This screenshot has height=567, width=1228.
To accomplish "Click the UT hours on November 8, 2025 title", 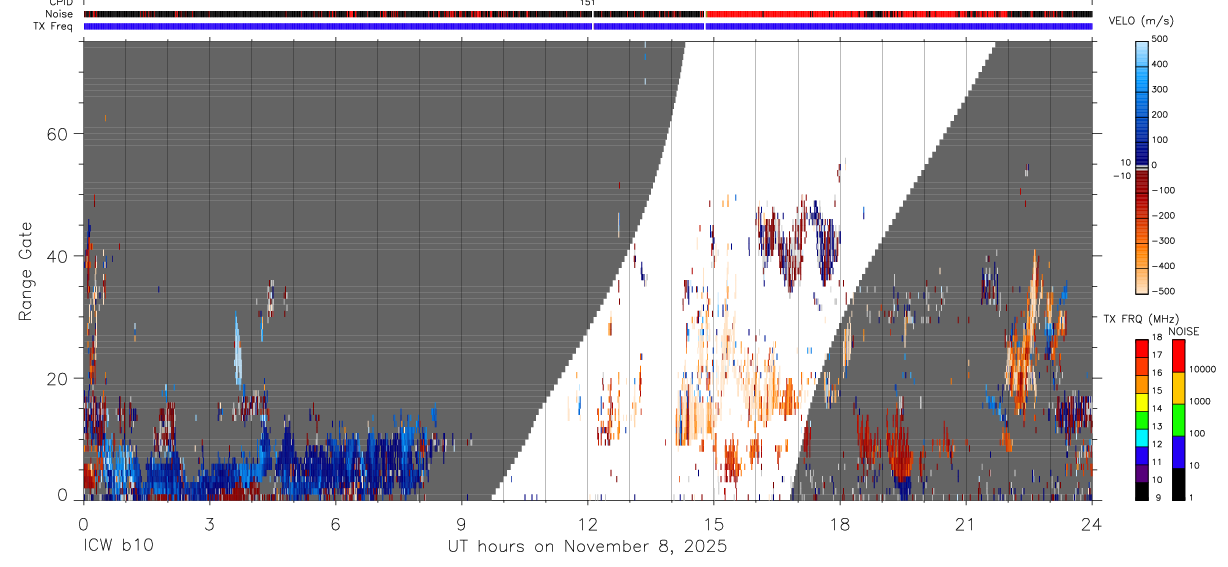I will pos(587,547).
